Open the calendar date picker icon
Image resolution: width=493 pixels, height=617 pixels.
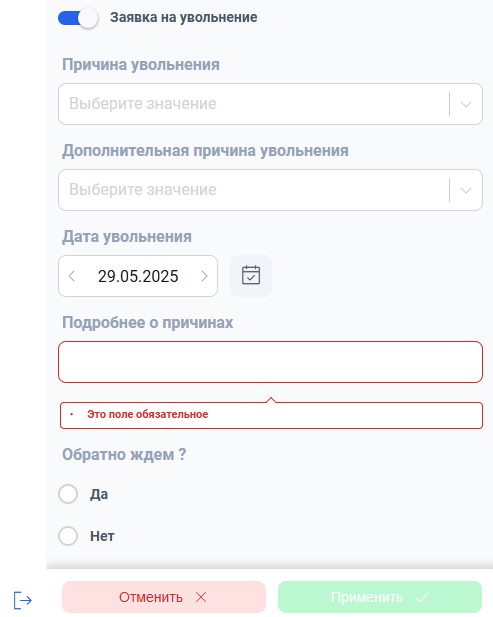(251, 276)
